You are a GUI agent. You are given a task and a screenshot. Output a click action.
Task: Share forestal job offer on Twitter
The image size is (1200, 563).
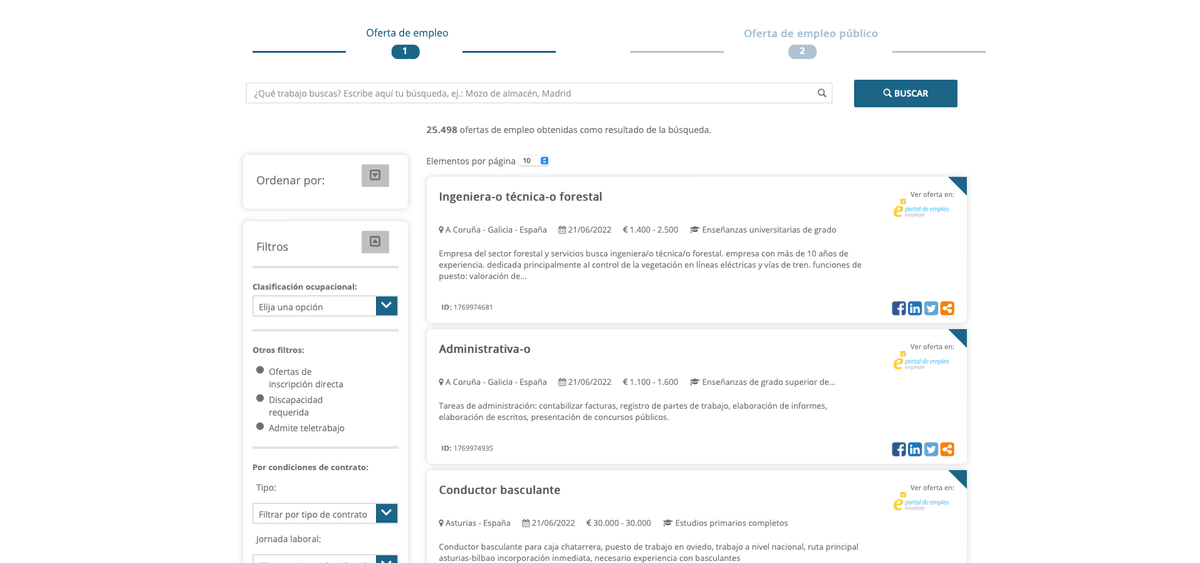(x=930, y=308)
